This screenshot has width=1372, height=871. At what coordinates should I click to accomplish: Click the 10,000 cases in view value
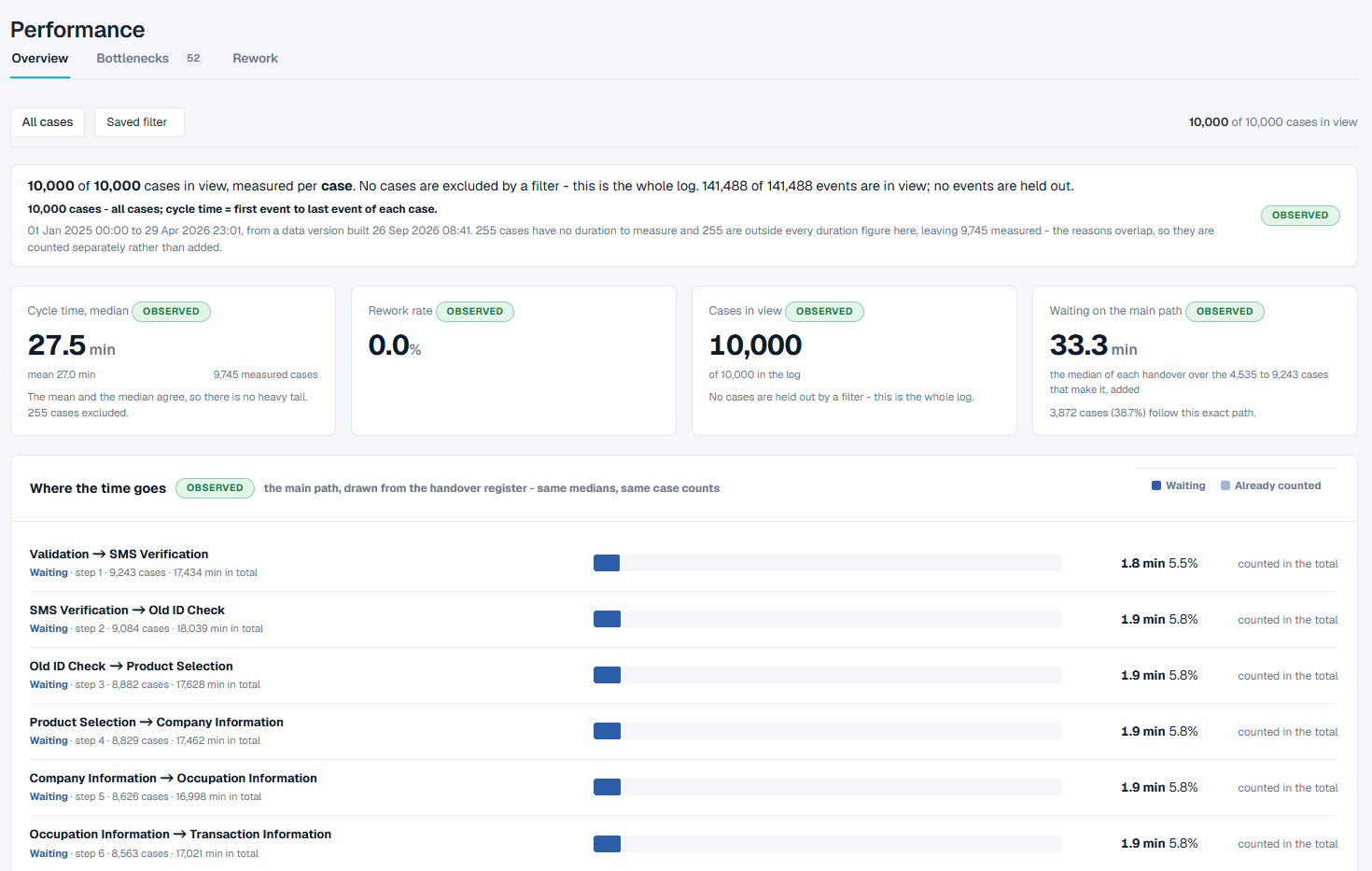pos(755,345)
